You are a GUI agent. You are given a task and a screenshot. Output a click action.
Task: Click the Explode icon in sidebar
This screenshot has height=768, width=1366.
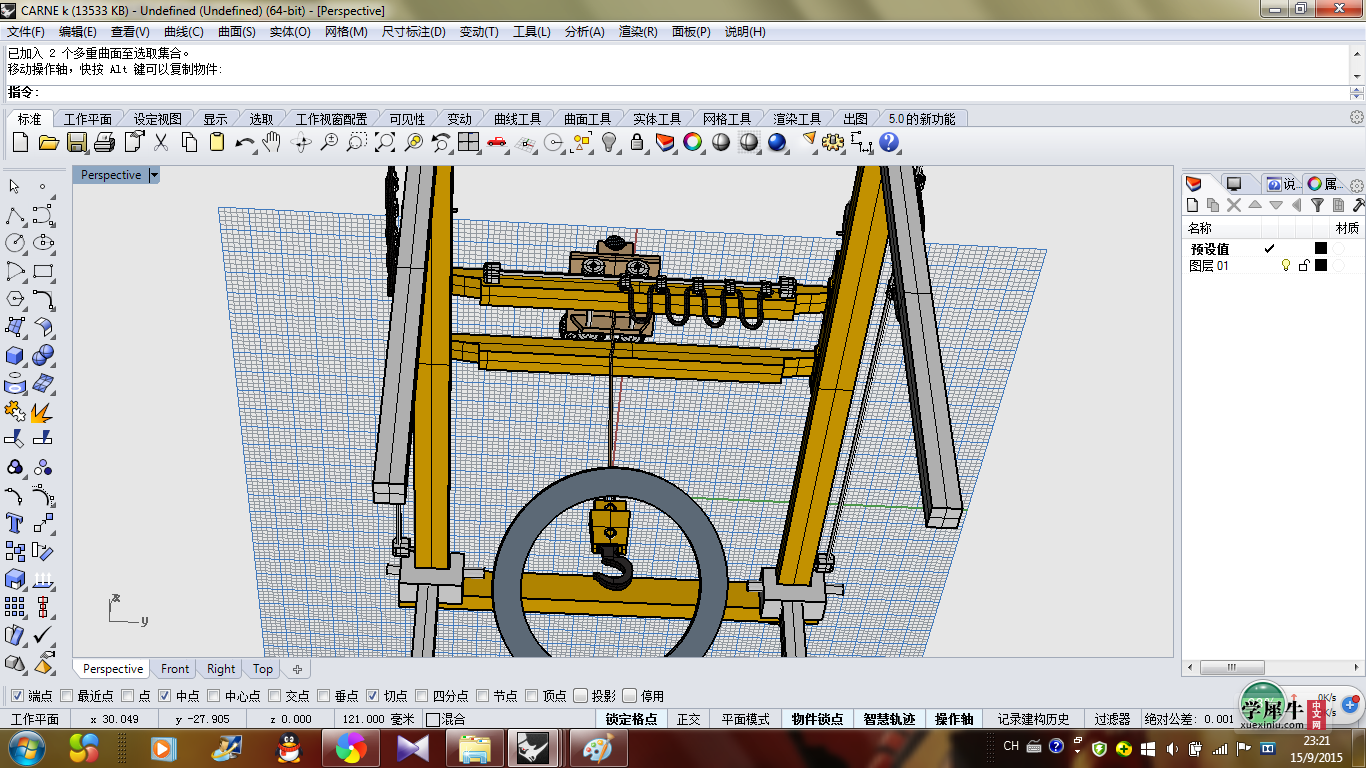point(43,412)
